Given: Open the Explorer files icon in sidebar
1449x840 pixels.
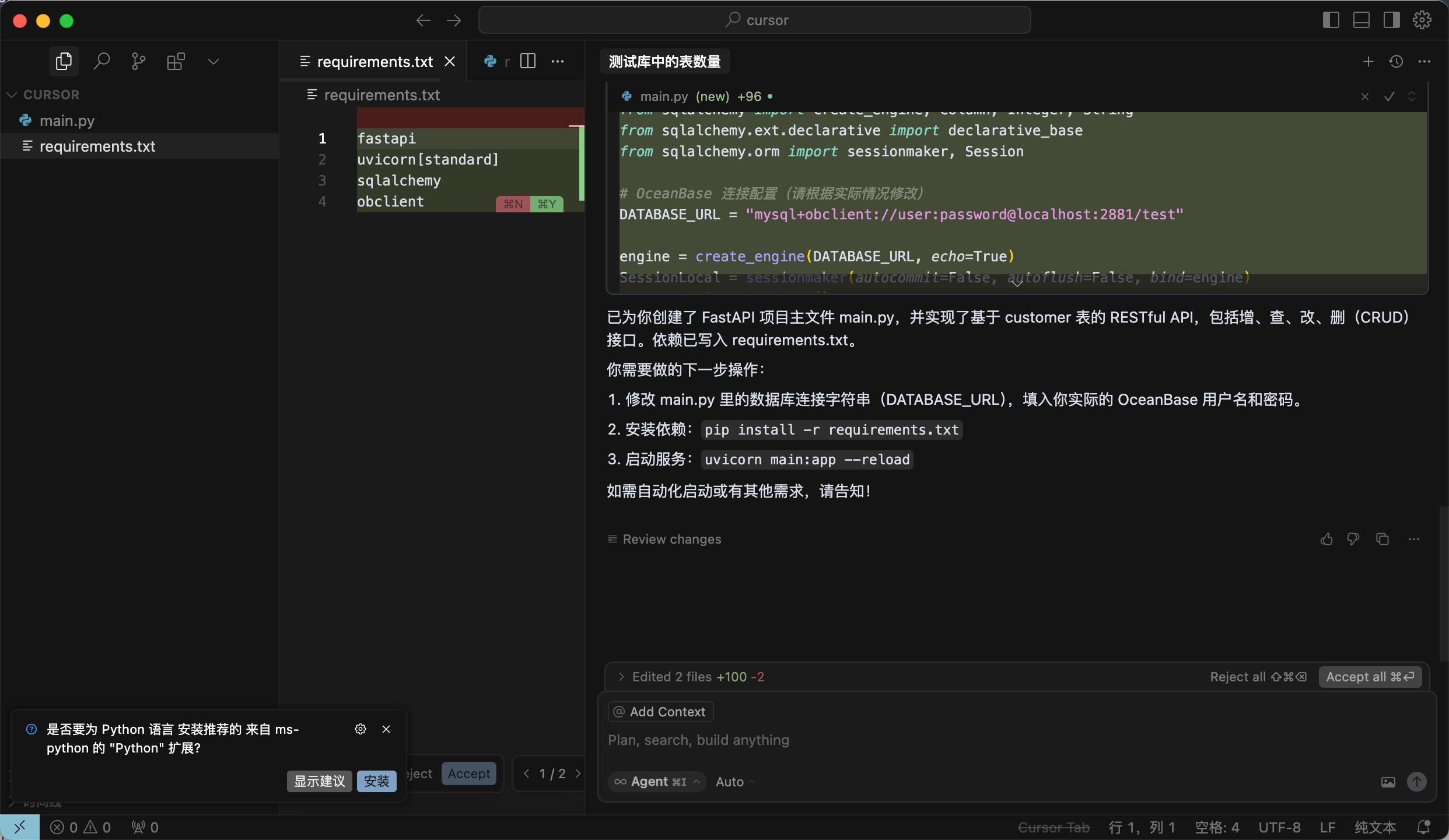Looking at the screenshot, I should pyautogui.click(x=64, y=61).
